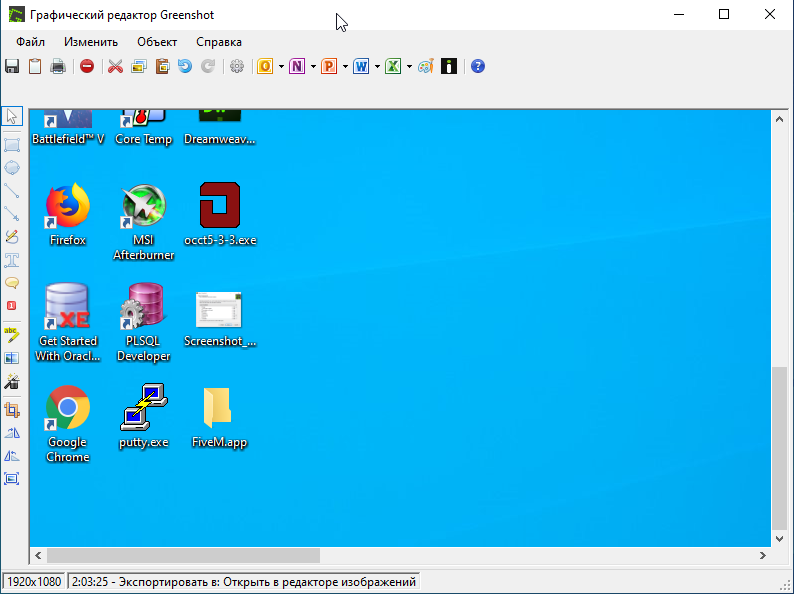Choose the highlighter tool in the left toolbar
This screenshot has height=594, width=794.
tap(12, 335)
